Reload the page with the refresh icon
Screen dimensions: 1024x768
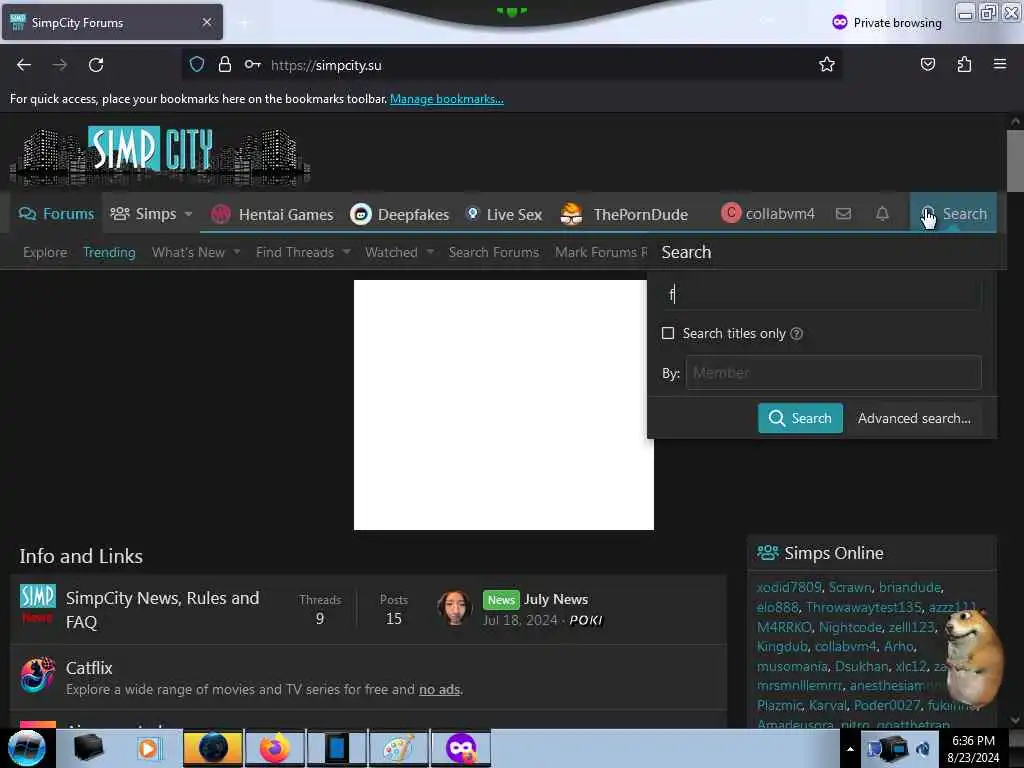pos(96,65)
